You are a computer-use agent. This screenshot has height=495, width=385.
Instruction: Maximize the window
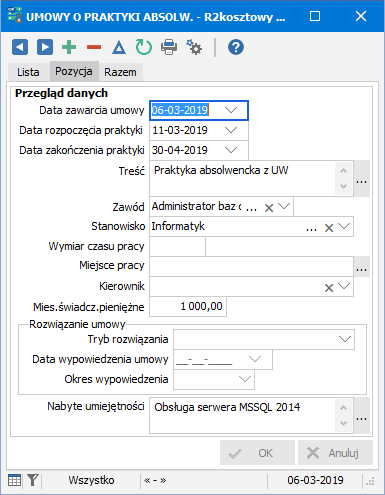tap(315, 16)
